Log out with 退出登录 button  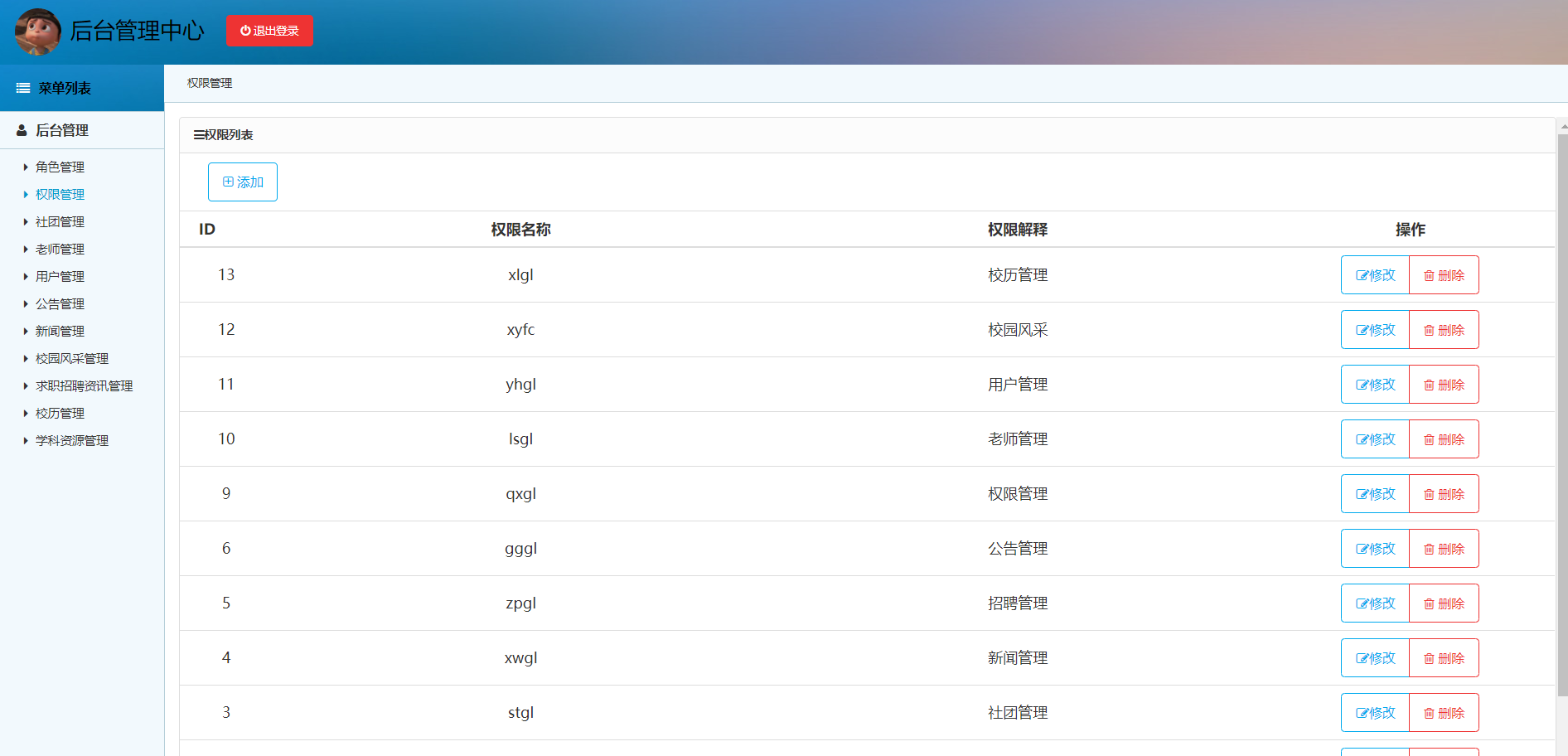(269, 31)
